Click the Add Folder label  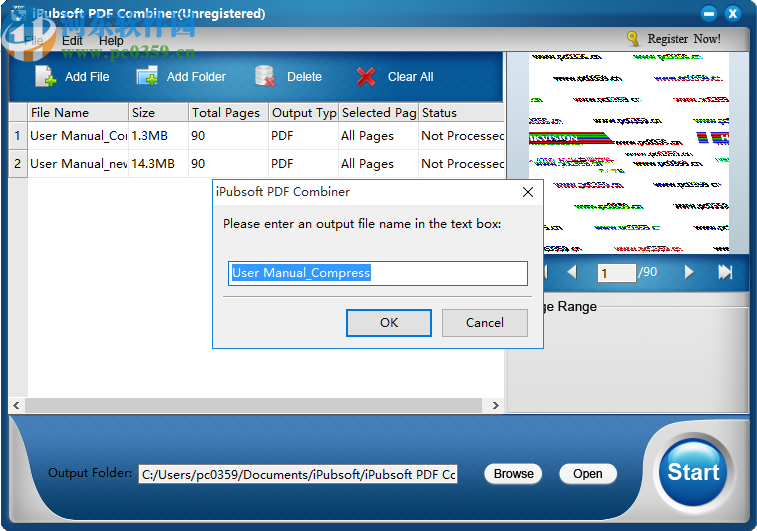pos(196,77)
